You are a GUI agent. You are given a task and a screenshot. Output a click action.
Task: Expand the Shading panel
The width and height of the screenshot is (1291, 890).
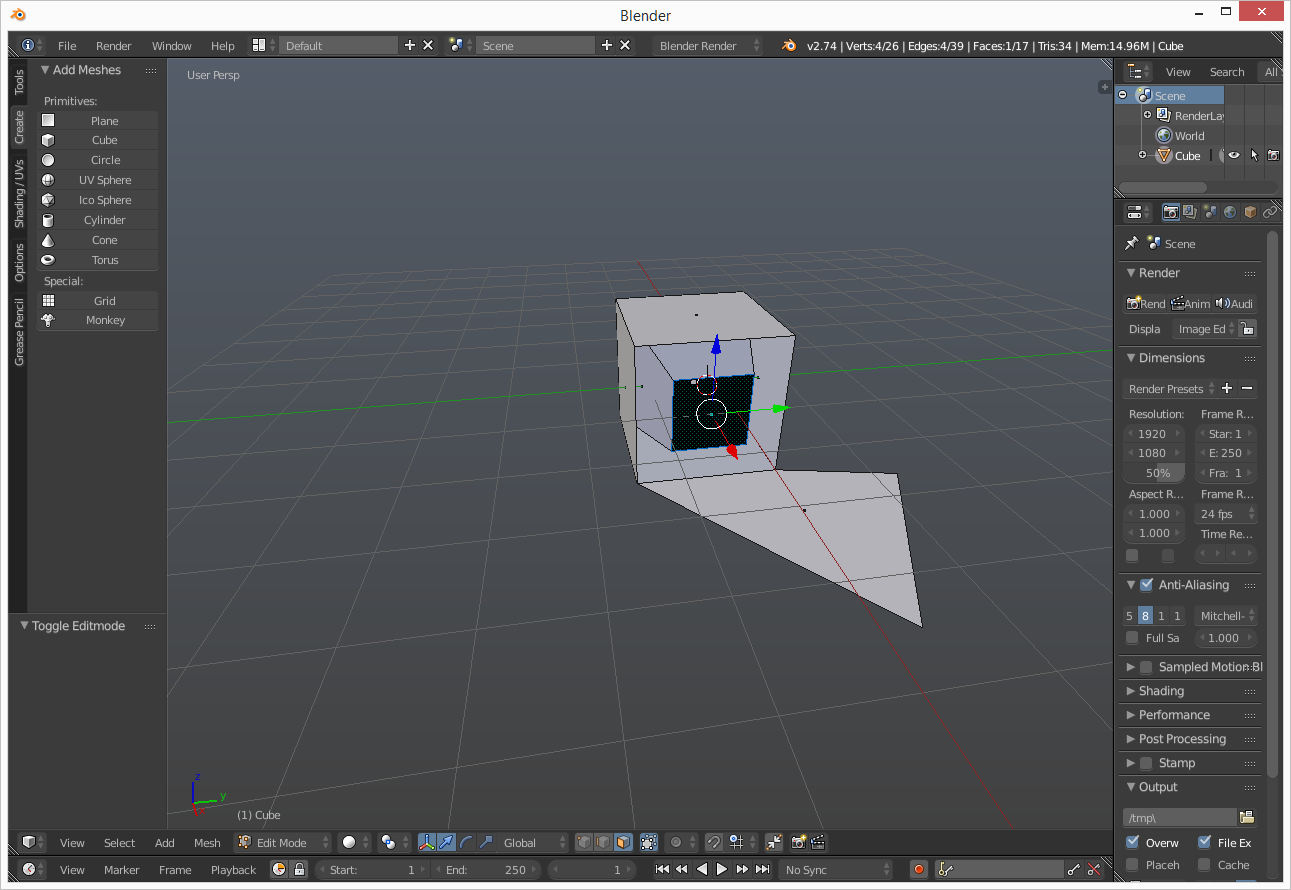[x=1131, y=691]
